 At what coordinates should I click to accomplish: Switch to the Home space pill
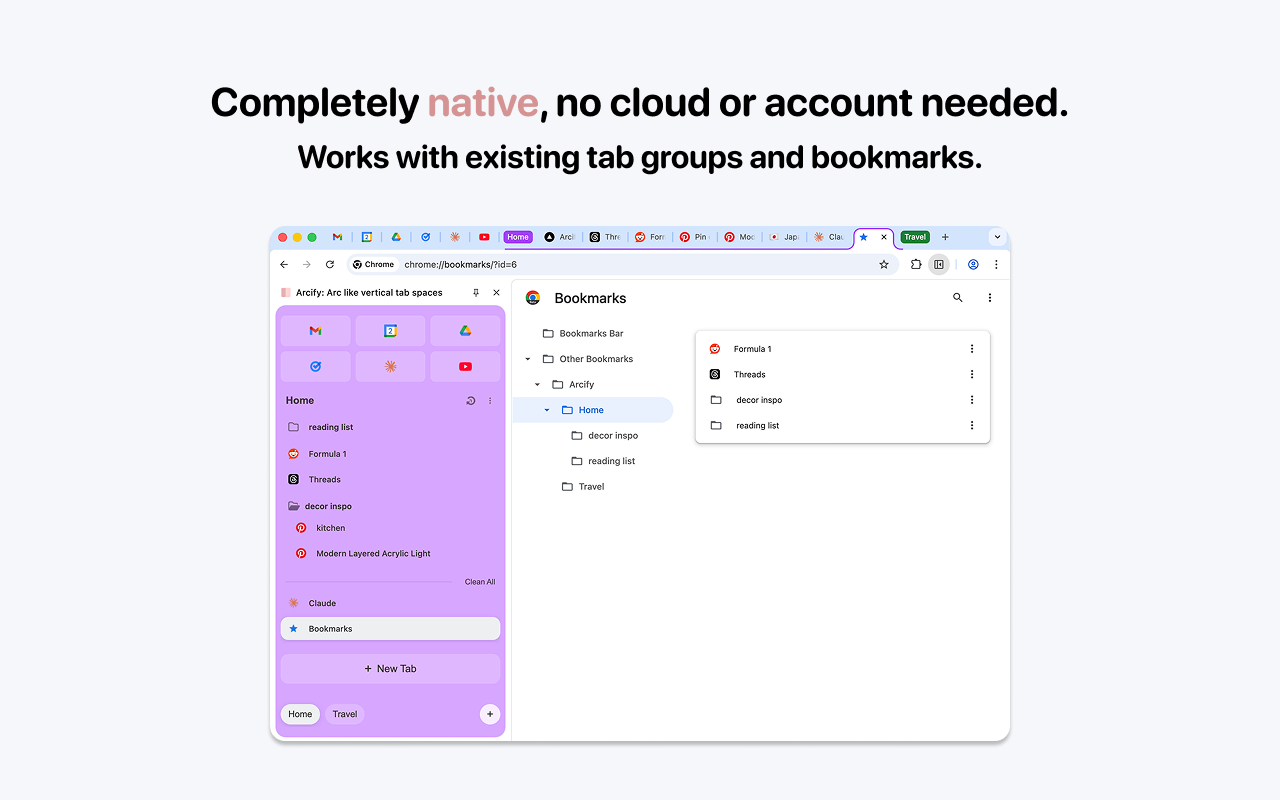(x=300, y=714)
